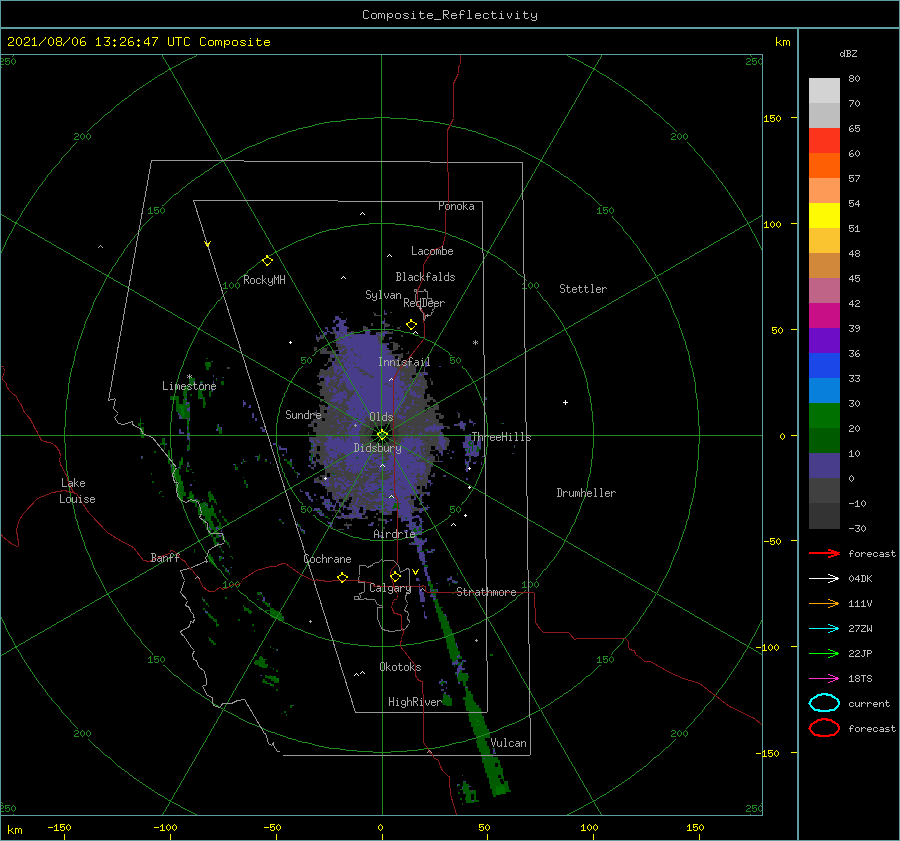Click the asterisk marker north of ThreeHills
Screen dimensions: 900x841
tap(475, 343)
